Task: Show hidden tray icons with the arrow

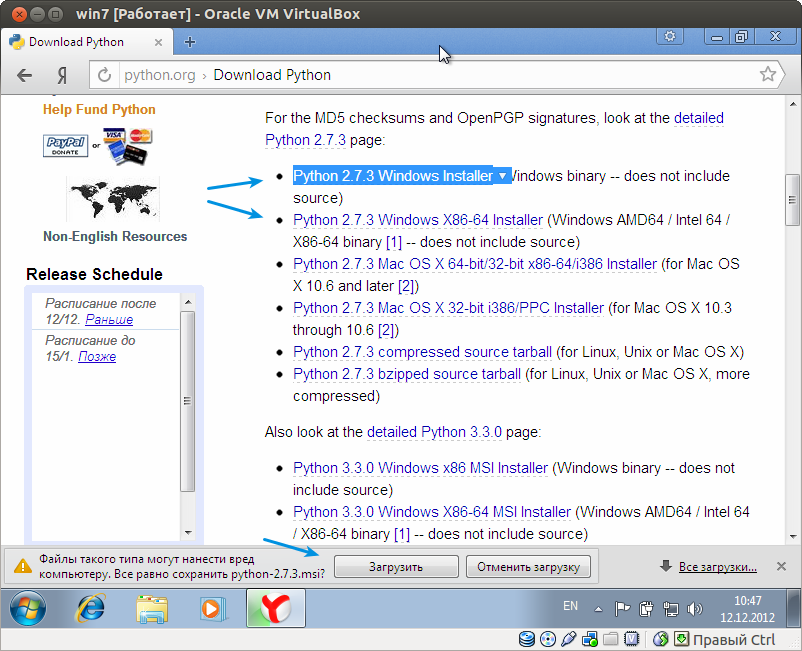Action: click(x=598, y=609)
